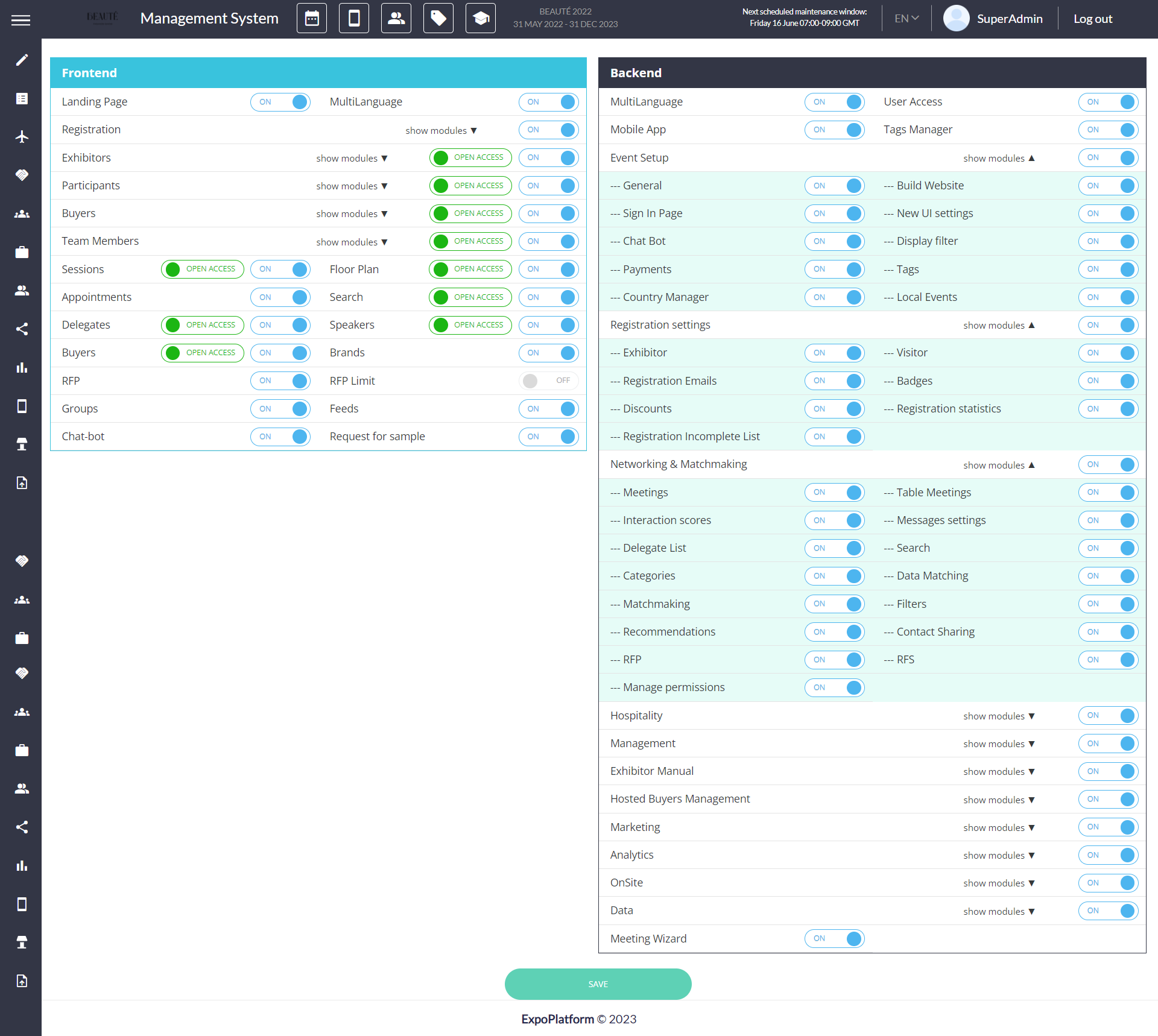
Task: Toggle the Interaction scores switch
Action: [x=834, y=520]
